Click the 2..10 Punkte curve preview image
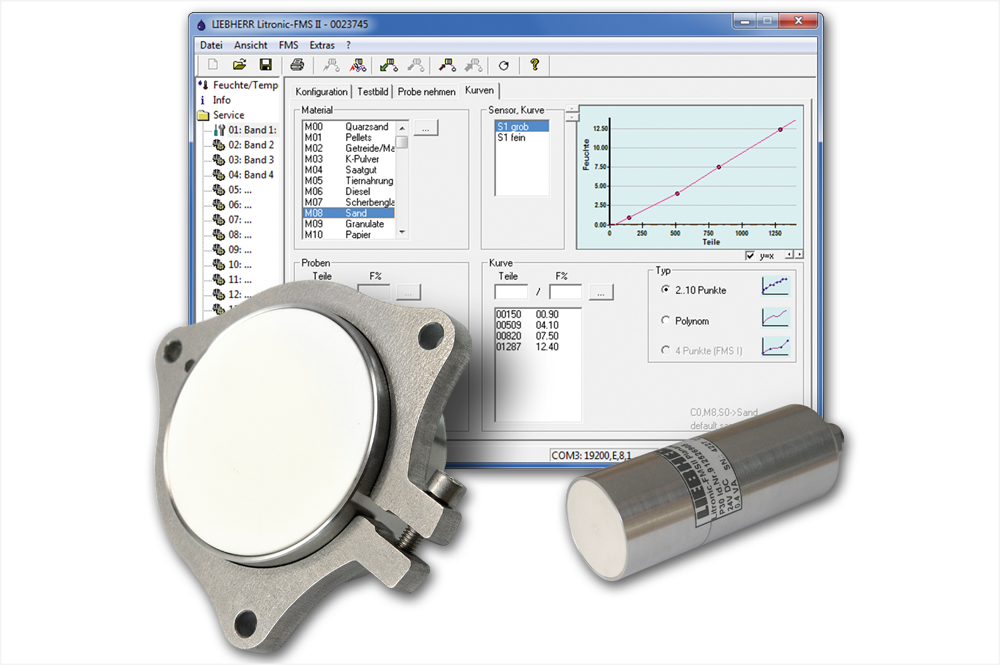Screen dimensions: 1000x665 pos(776,286)
